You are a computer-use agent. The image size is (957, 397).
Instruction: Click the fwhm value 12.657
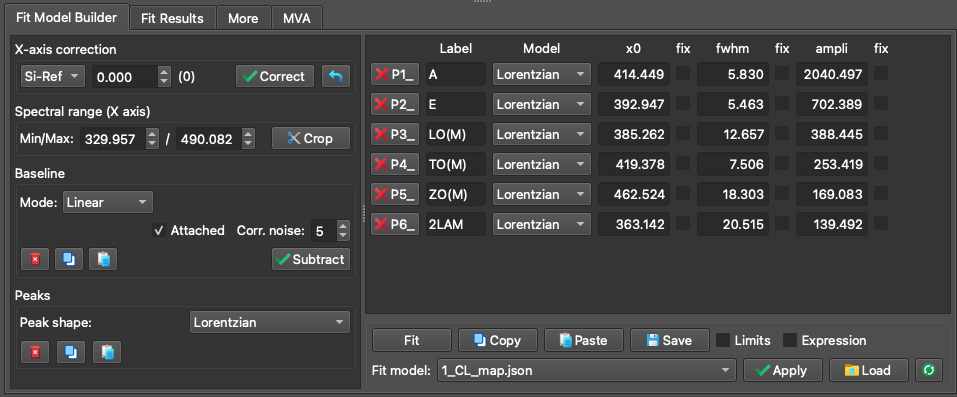(733, 134)
